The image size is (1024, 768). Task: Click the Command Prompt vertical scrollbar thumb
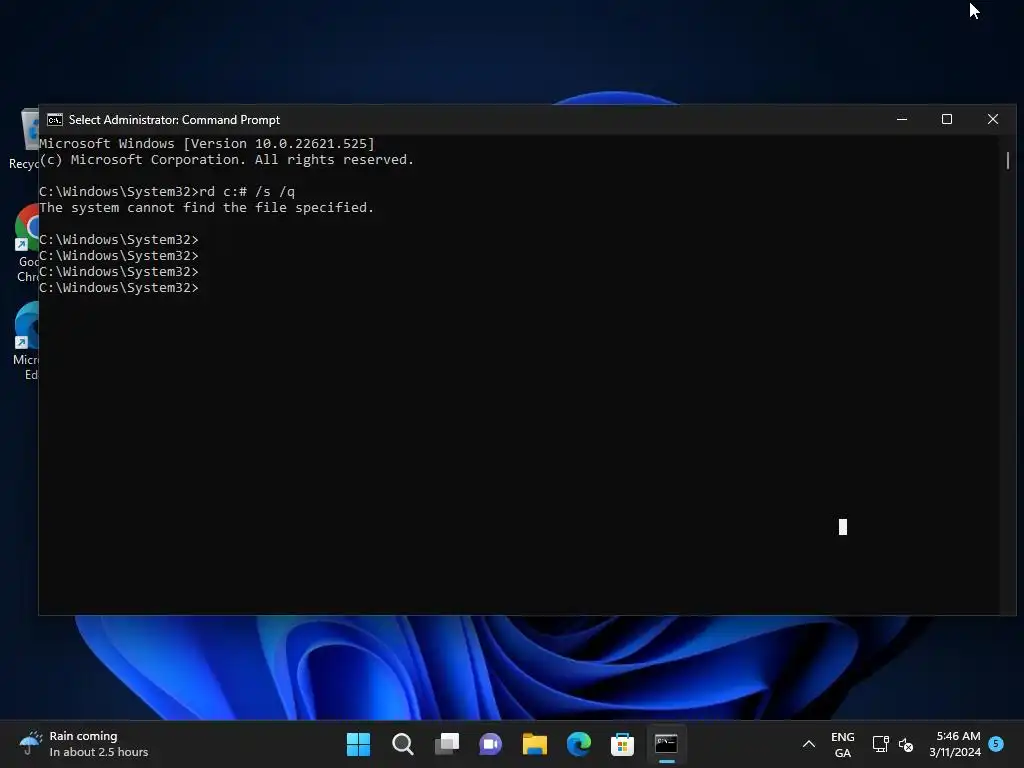(x=1008, y=161)
